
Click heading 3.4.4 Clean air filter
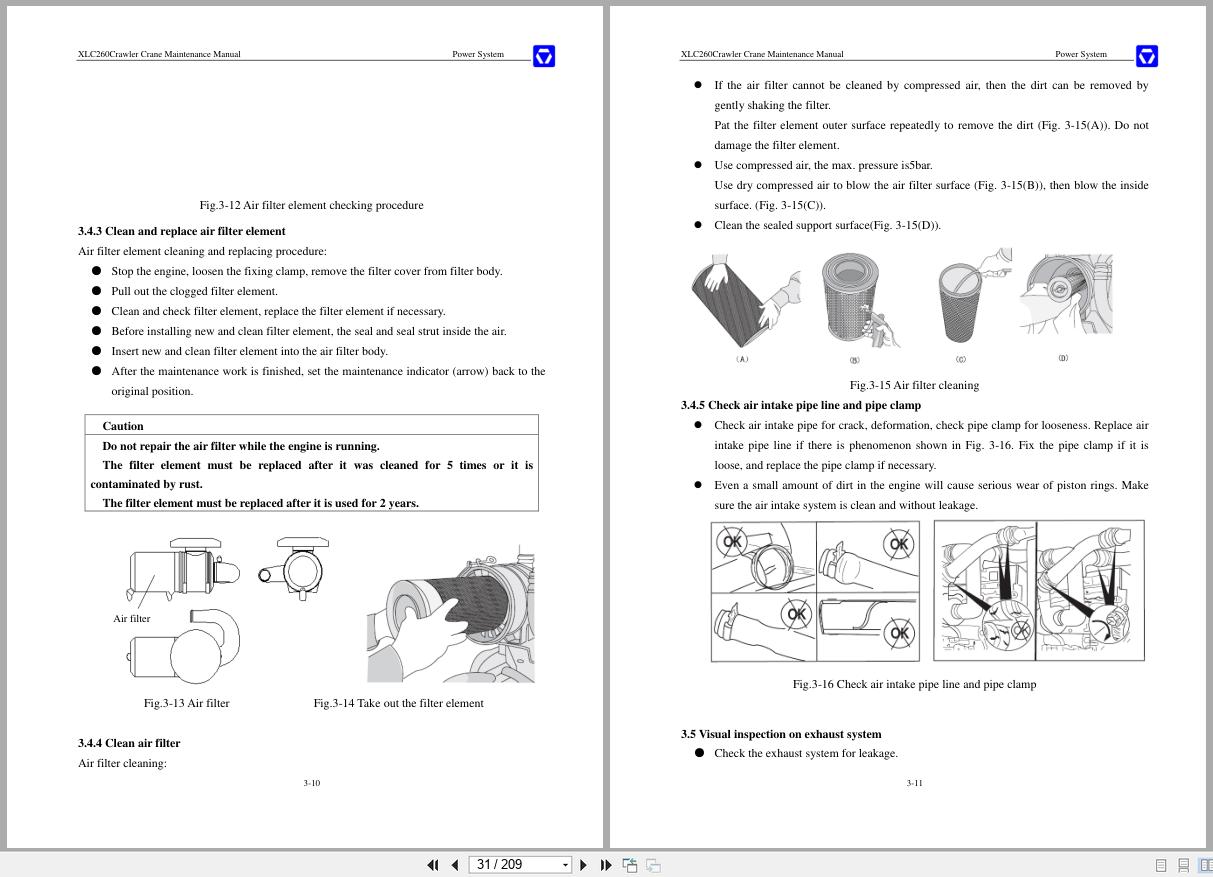129,743
